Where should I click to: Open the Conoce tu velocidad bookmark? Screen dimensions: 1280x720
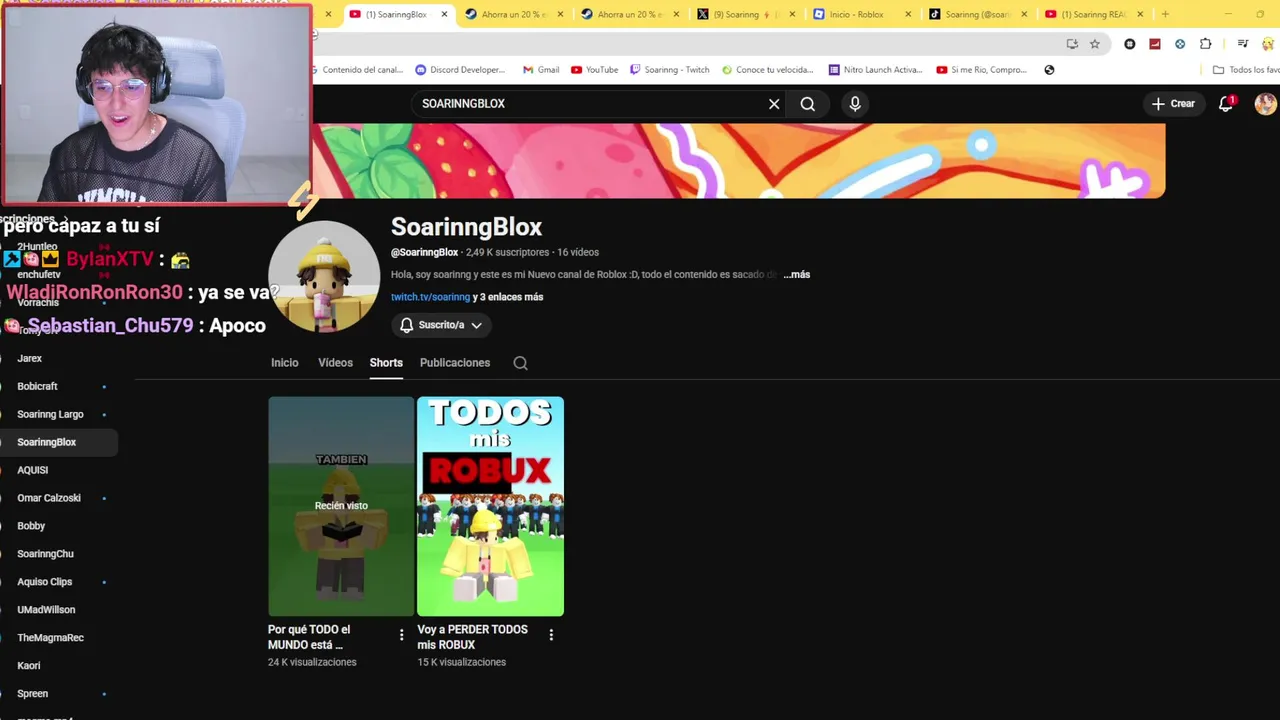click(x=767, y=70)
